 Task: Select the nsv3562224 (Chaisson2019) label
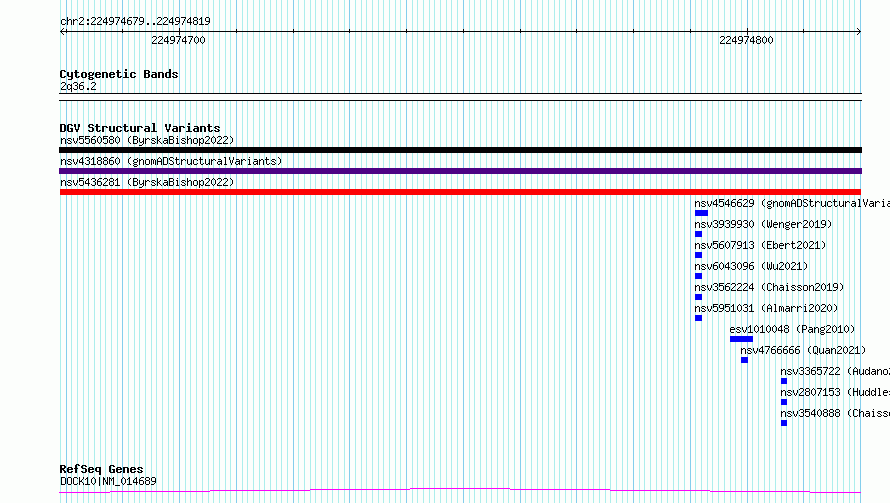point(769,287)
